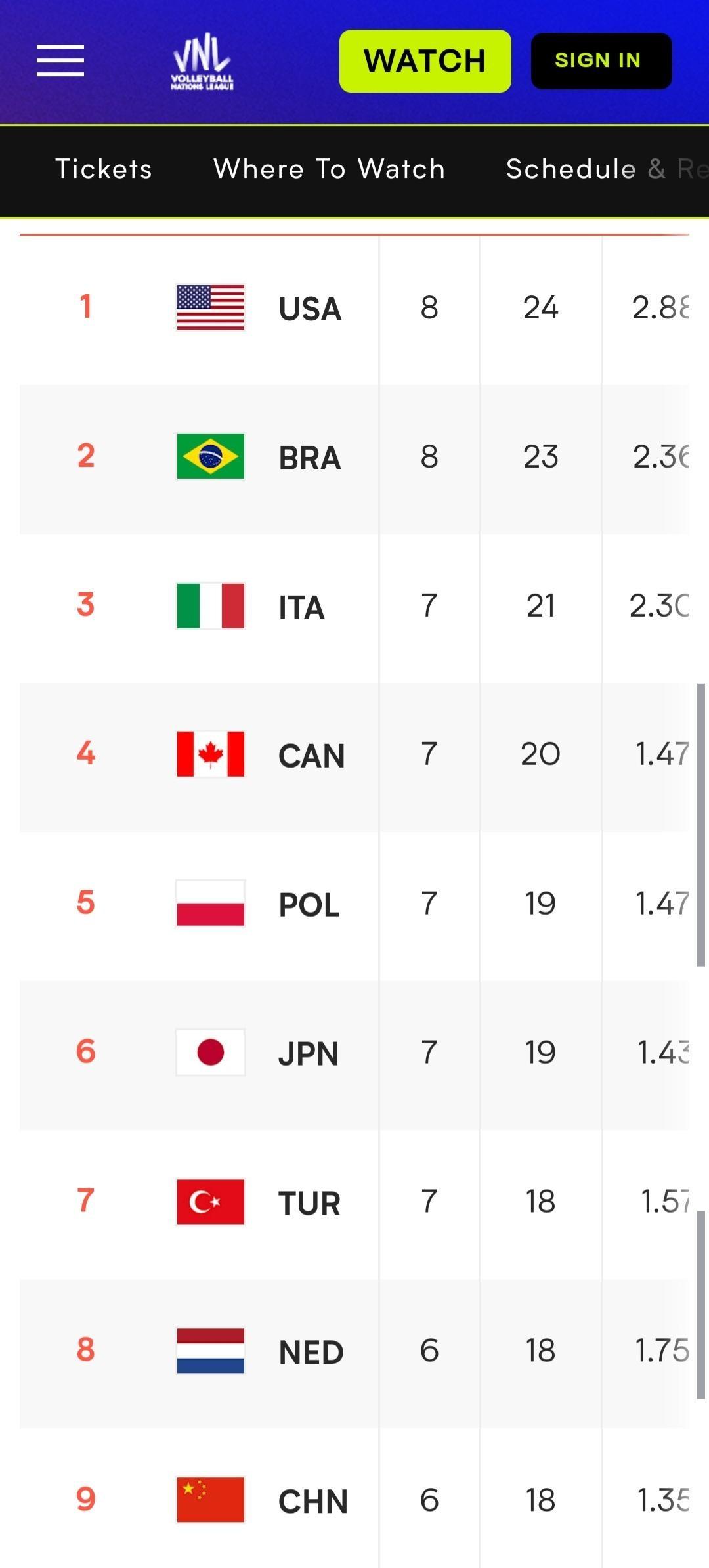Select the Canada flag icon
Screen dimensions: 709x1568
point(211,754)
